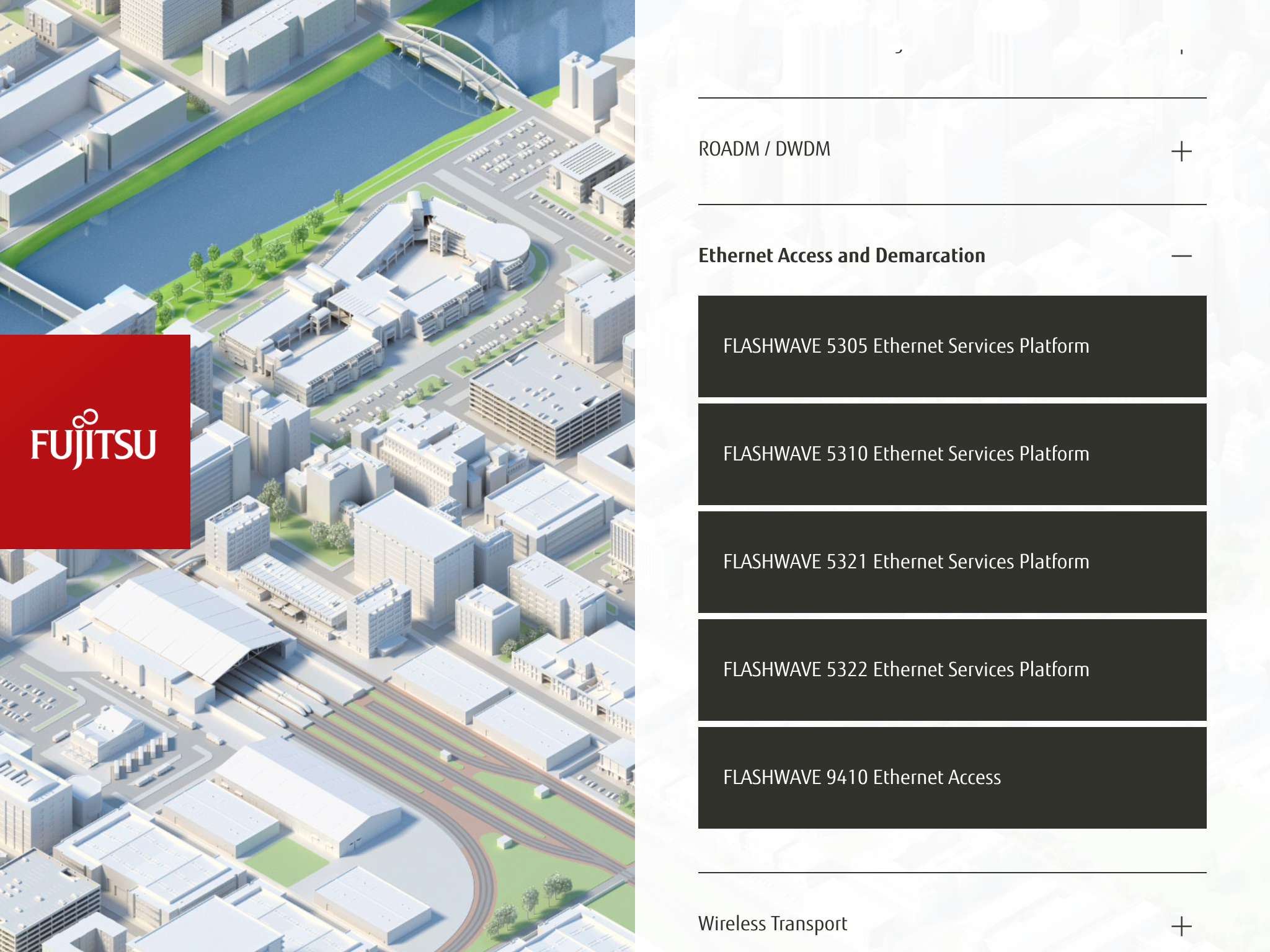The image size is (1270, 952).
Task: Open FLASHWAVE 5321 Ethernet Services Platform
Action: [951, 562]
